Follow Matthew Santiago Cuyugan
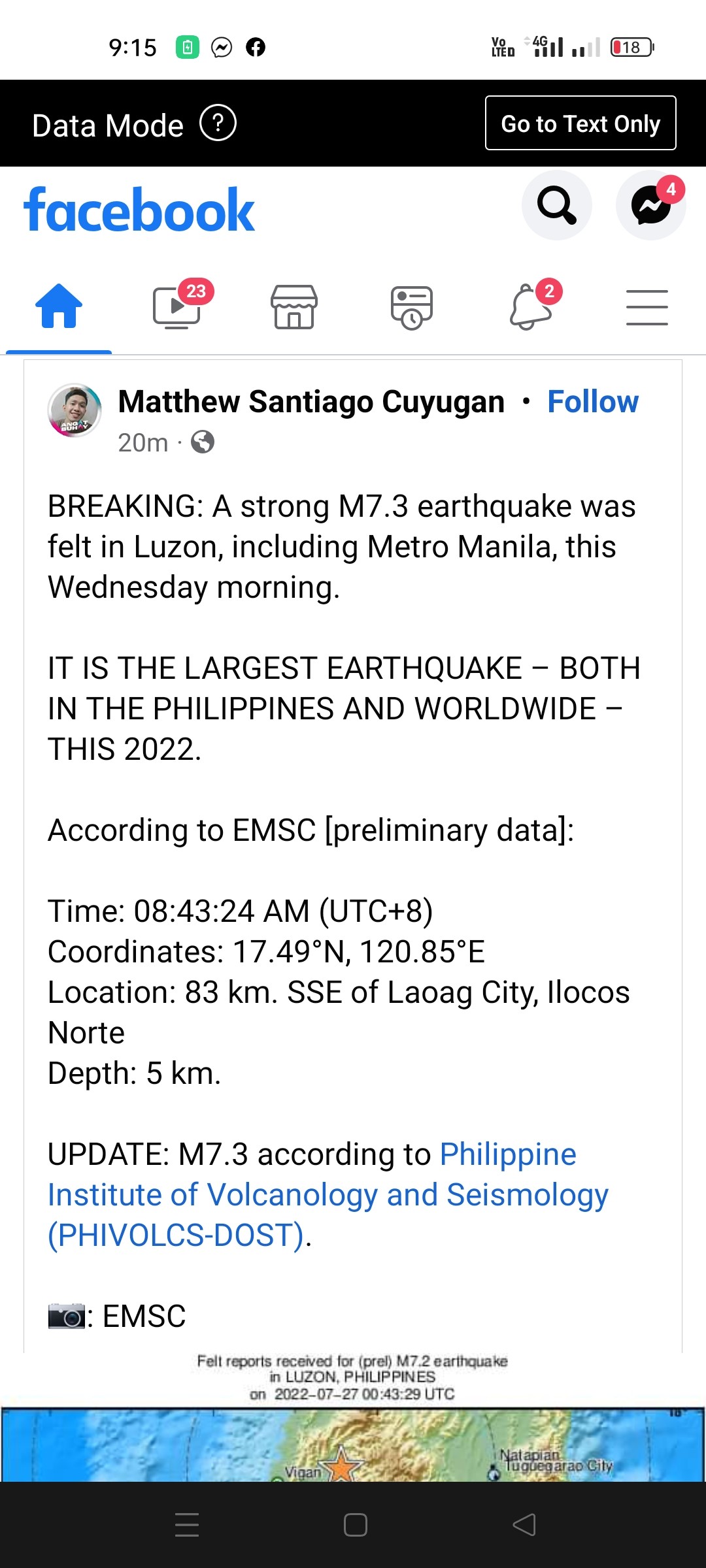 click(593, 401)
